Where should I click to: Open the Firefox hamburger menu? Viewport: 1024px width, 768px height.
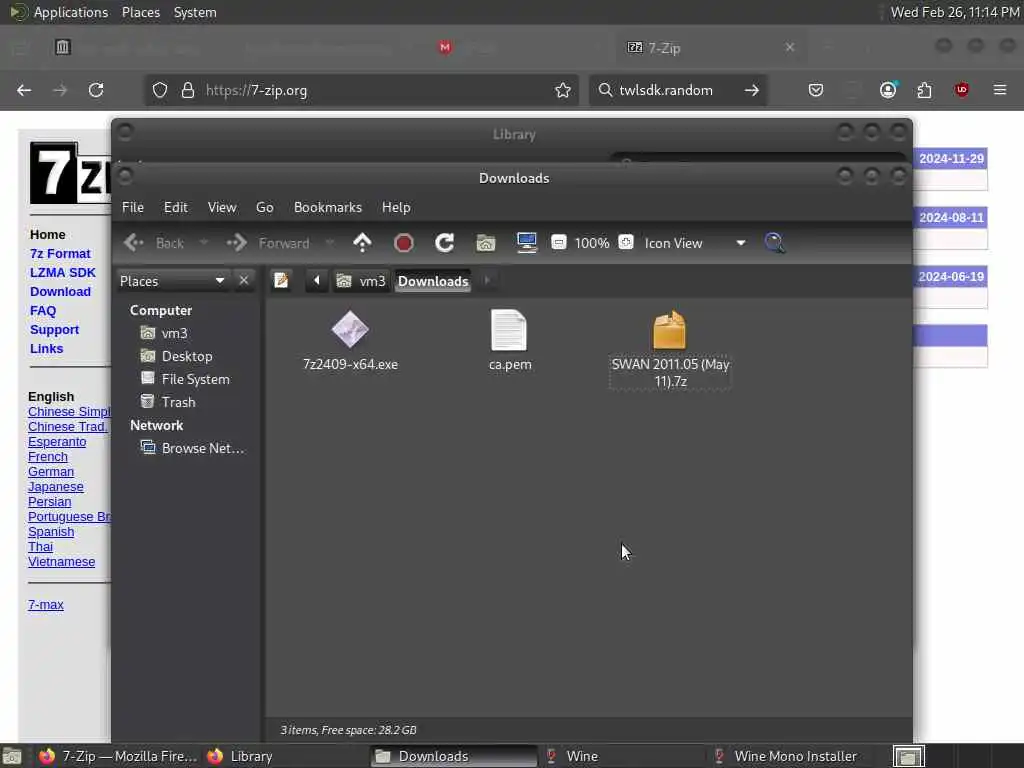pyautogui.click(x=1000, y=89)
